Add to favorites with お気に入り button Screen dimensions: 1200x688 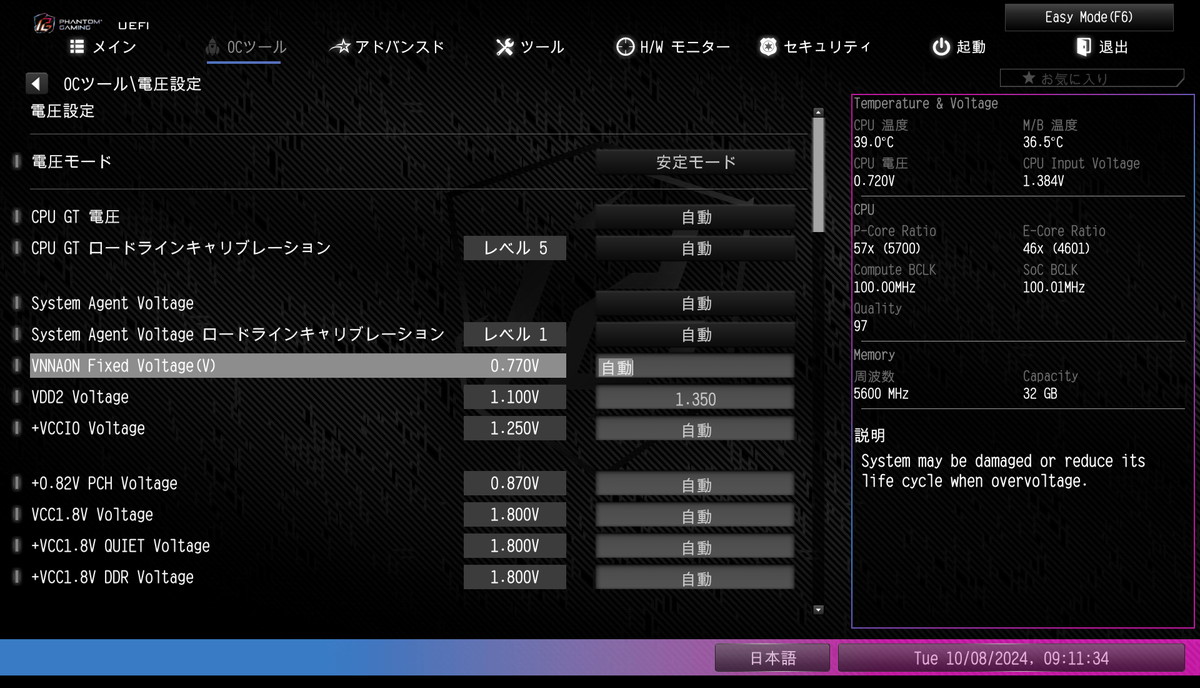pos(1076,78)
